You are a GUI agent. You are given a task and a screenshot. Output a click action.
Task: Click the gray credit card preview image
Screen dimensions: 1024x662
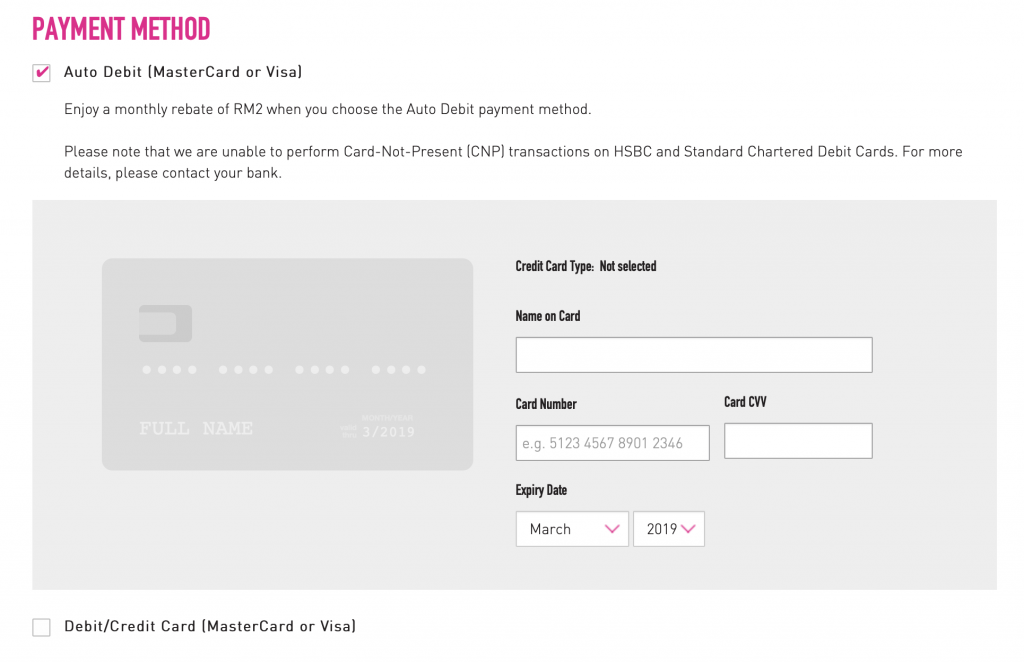click(x=287, y=364)
